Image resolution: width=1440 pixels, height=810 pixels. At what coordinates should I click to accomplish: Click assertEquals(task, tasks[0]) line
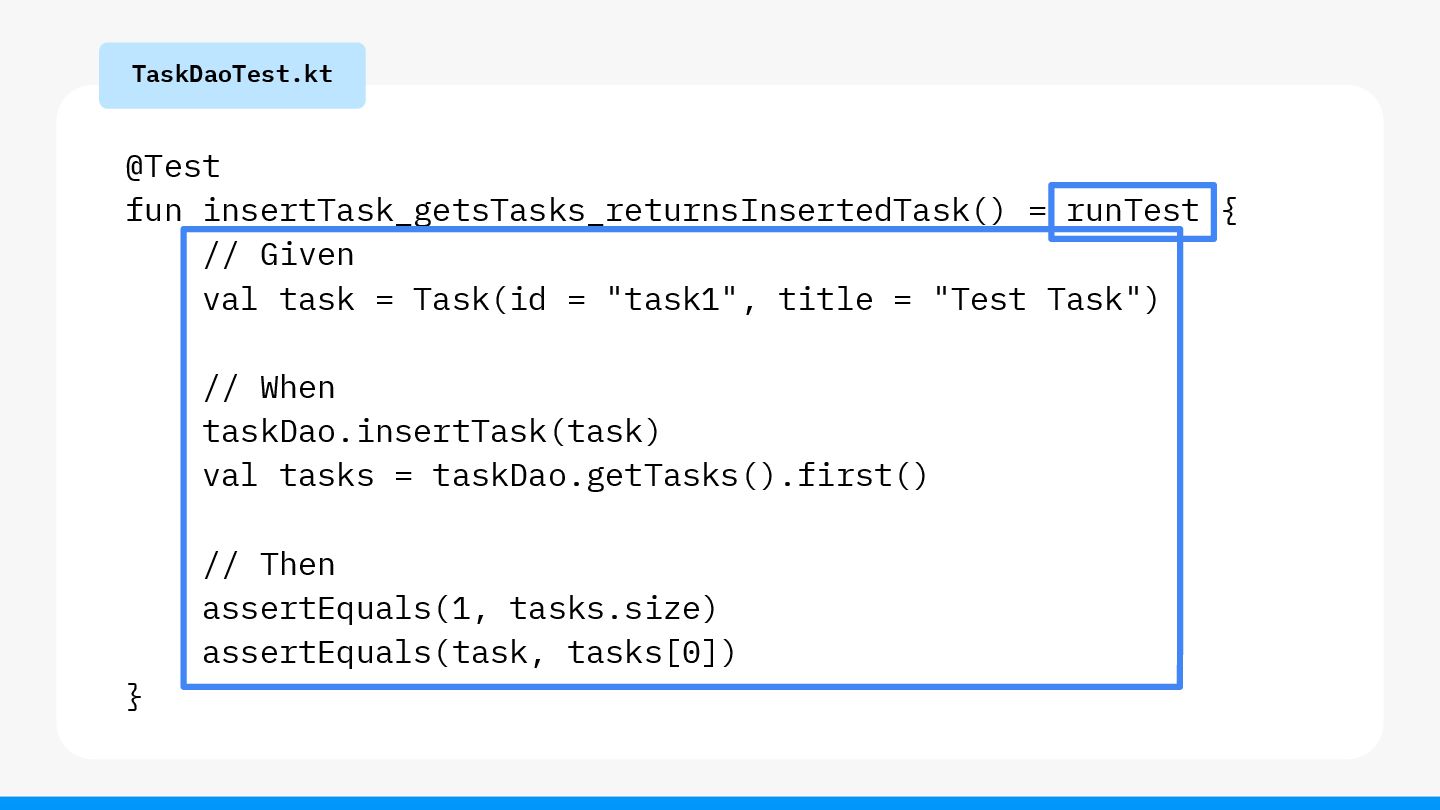470,652
